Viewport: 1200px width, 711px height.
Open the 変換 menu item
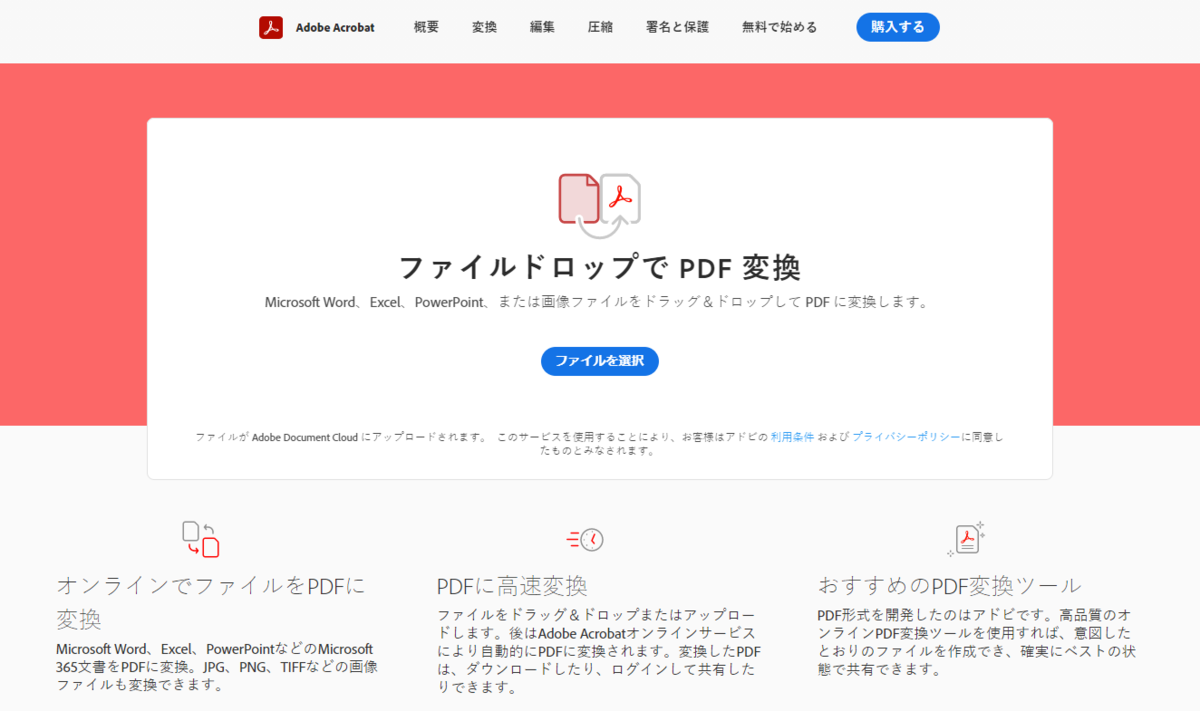click(x=484, y=27)
